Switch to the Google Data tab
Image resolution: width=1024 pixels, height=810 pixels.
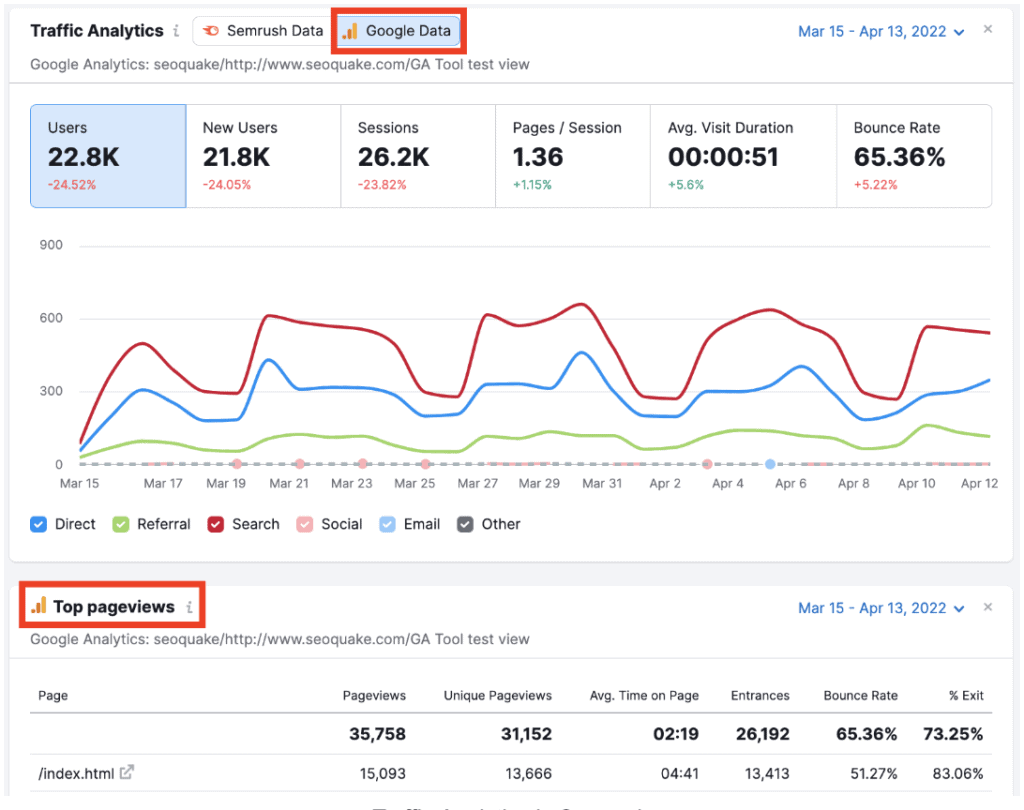tap(398, 31)
